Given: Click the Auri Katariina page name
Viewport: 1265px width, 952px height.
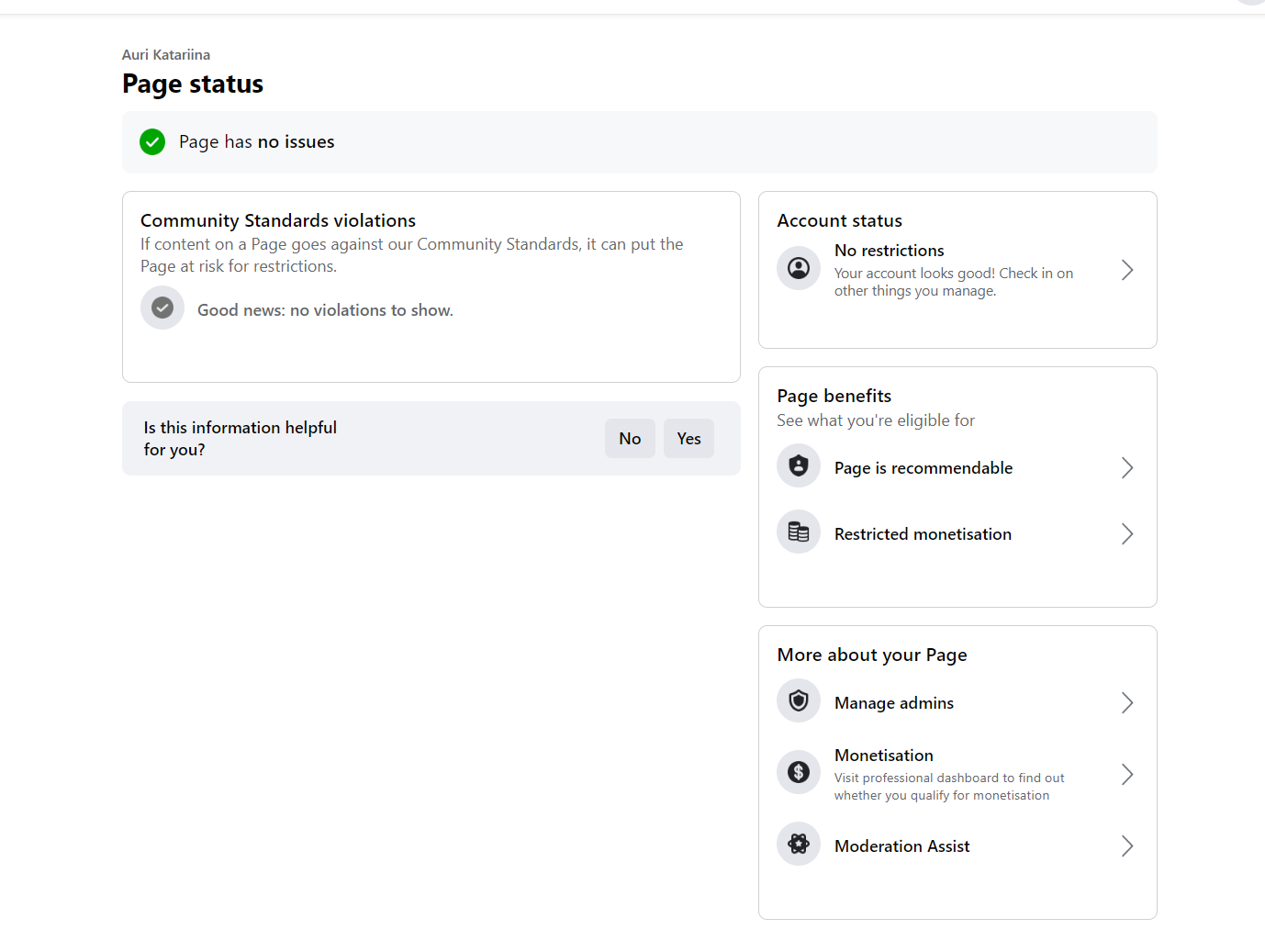Looking at the screenshot, I should click(x=166, y=55).
